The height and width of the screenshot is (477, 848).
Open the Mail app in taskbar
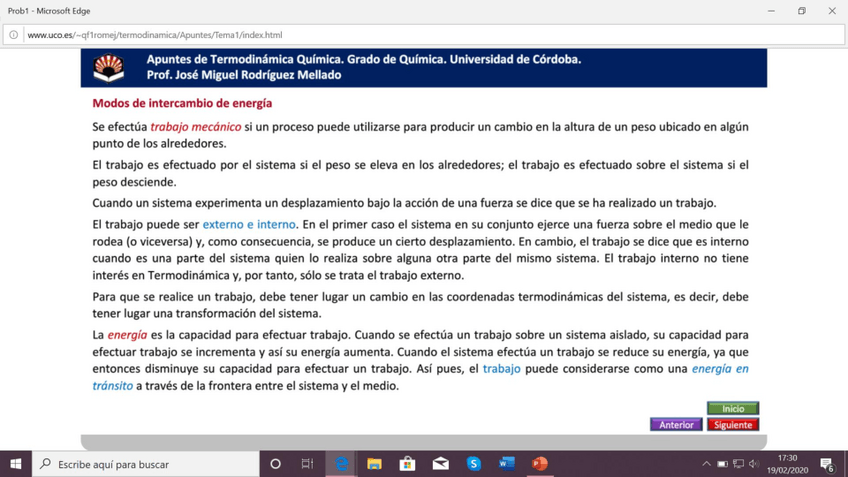441,464
